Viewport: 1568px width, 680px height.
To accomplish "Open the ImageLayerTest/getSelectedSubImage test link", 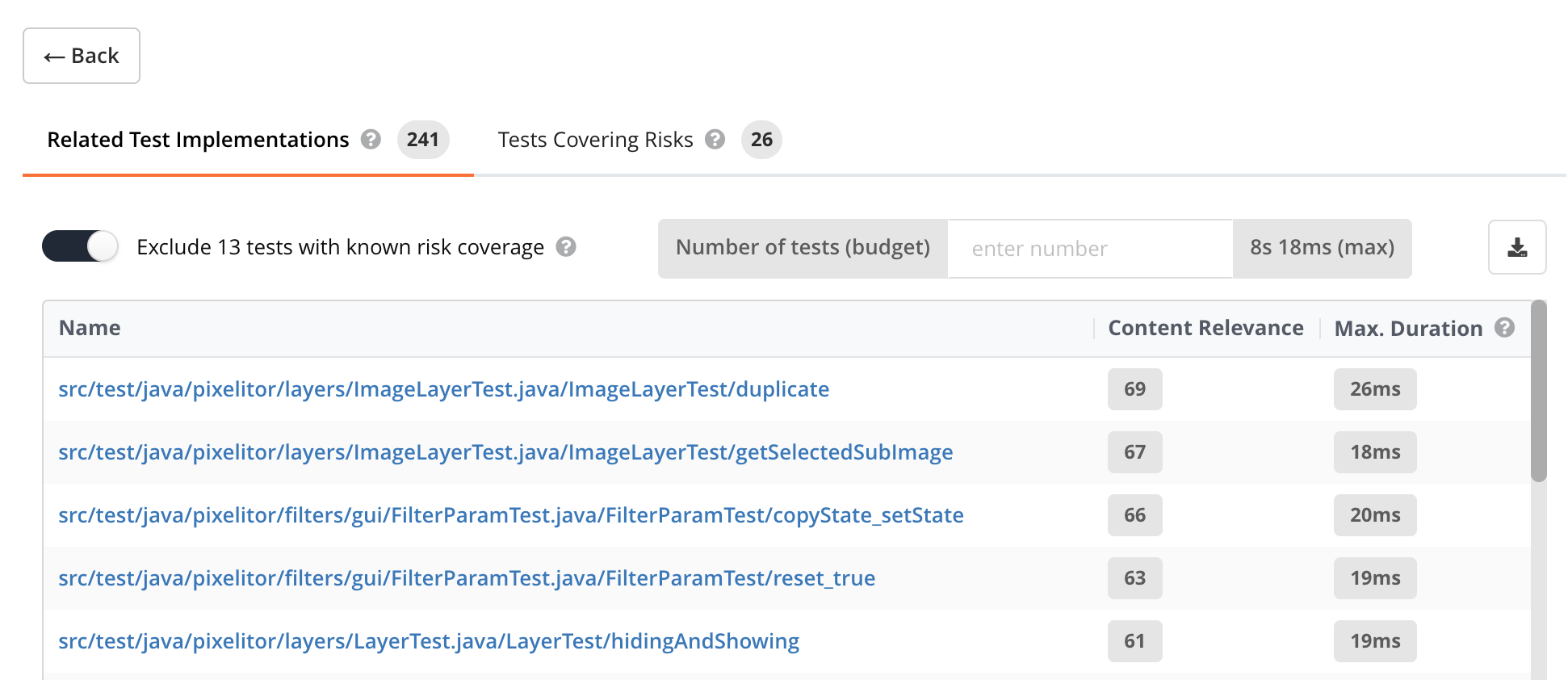I will (505, 452).
